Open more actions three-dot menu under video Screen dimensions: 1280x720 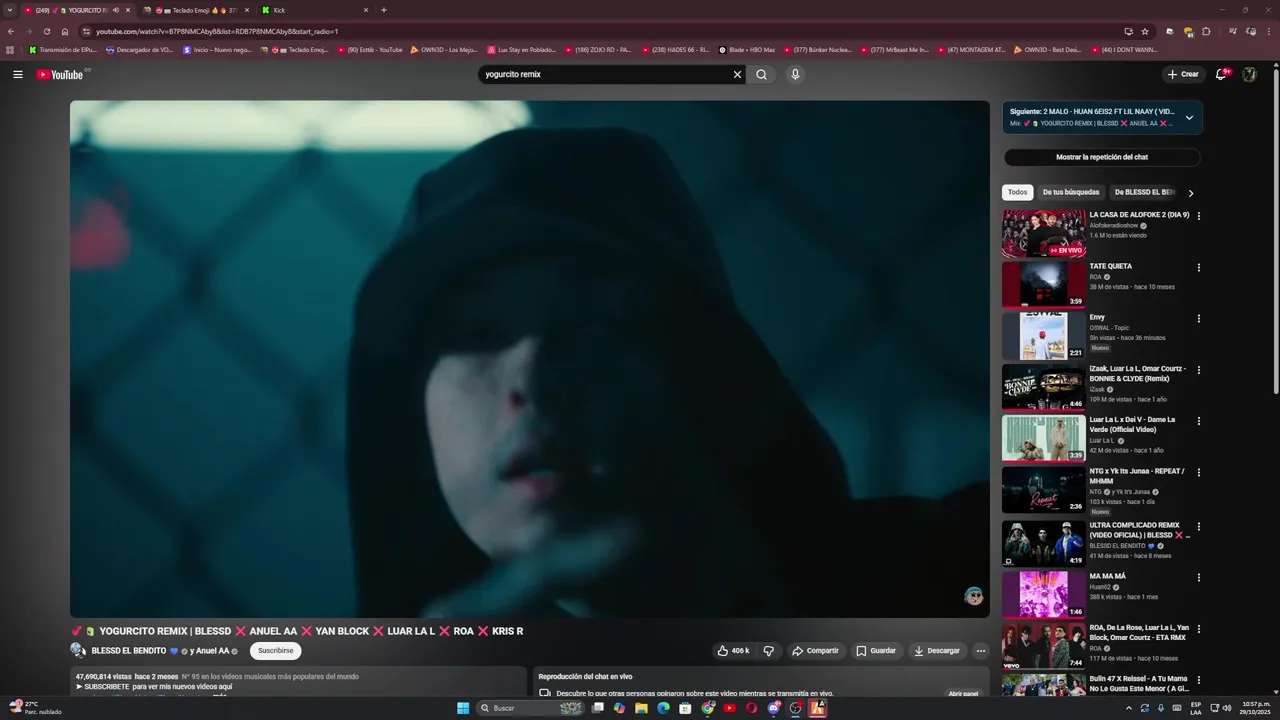981,650
